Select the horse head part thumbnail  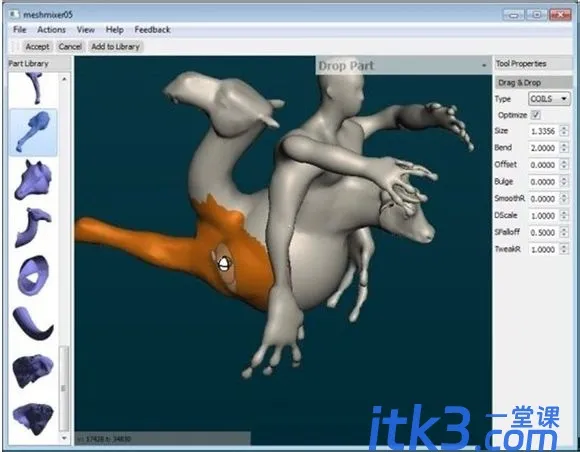pos(33,180)
